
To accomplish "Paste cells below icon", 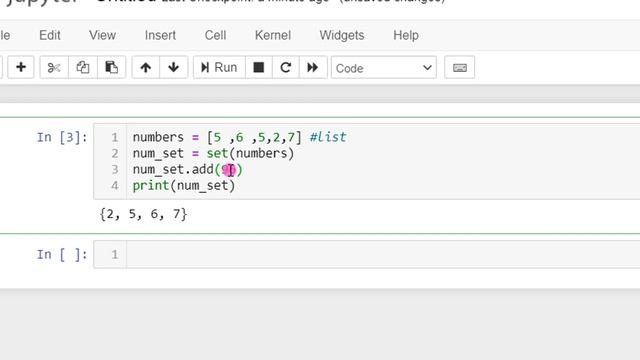I will tap(111, 67).
